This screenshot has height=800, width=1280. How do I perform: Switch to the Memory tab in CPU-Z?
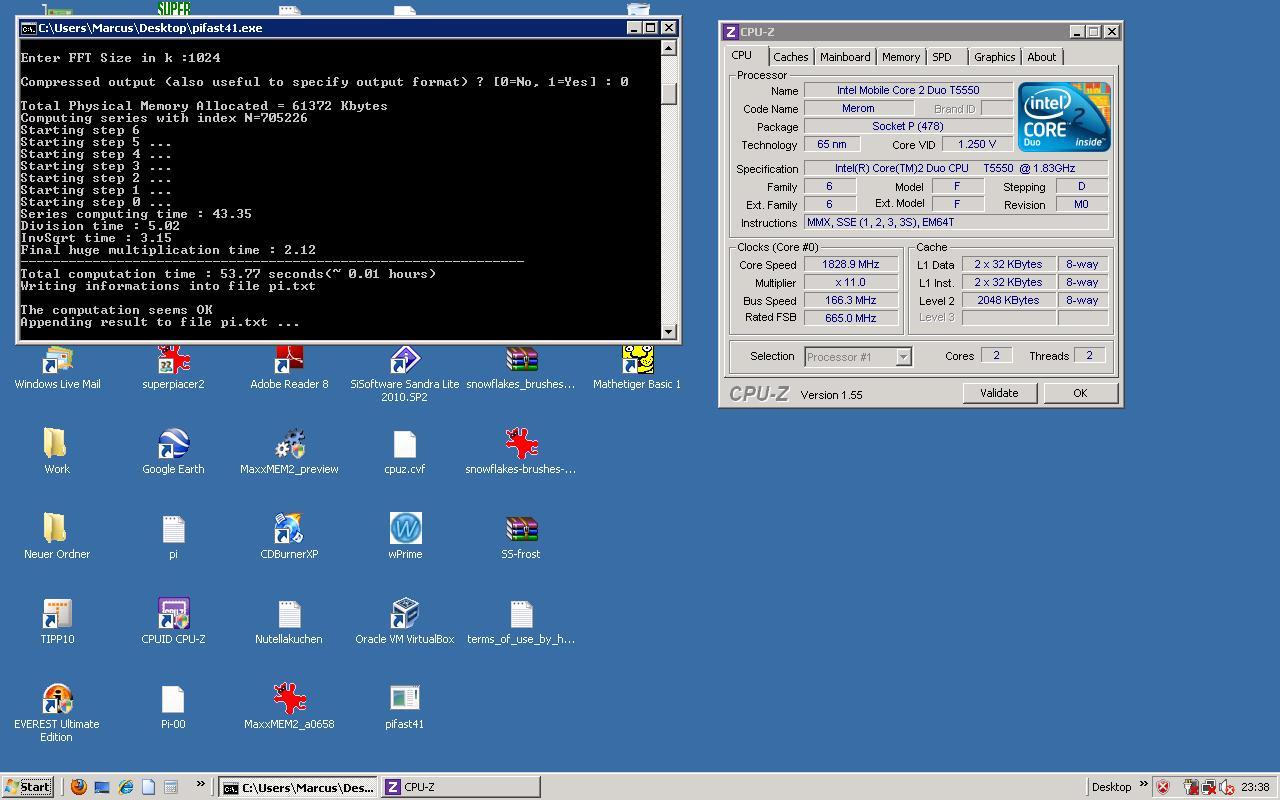coord(900,57)
